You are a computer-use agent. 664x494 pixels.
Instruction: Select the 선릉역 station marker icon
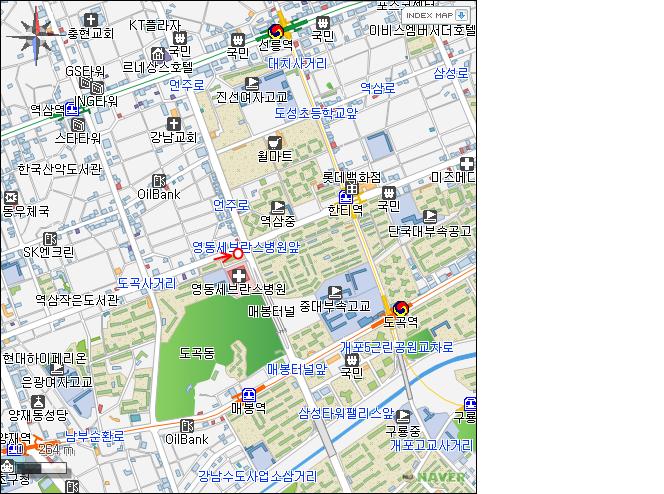277,32
